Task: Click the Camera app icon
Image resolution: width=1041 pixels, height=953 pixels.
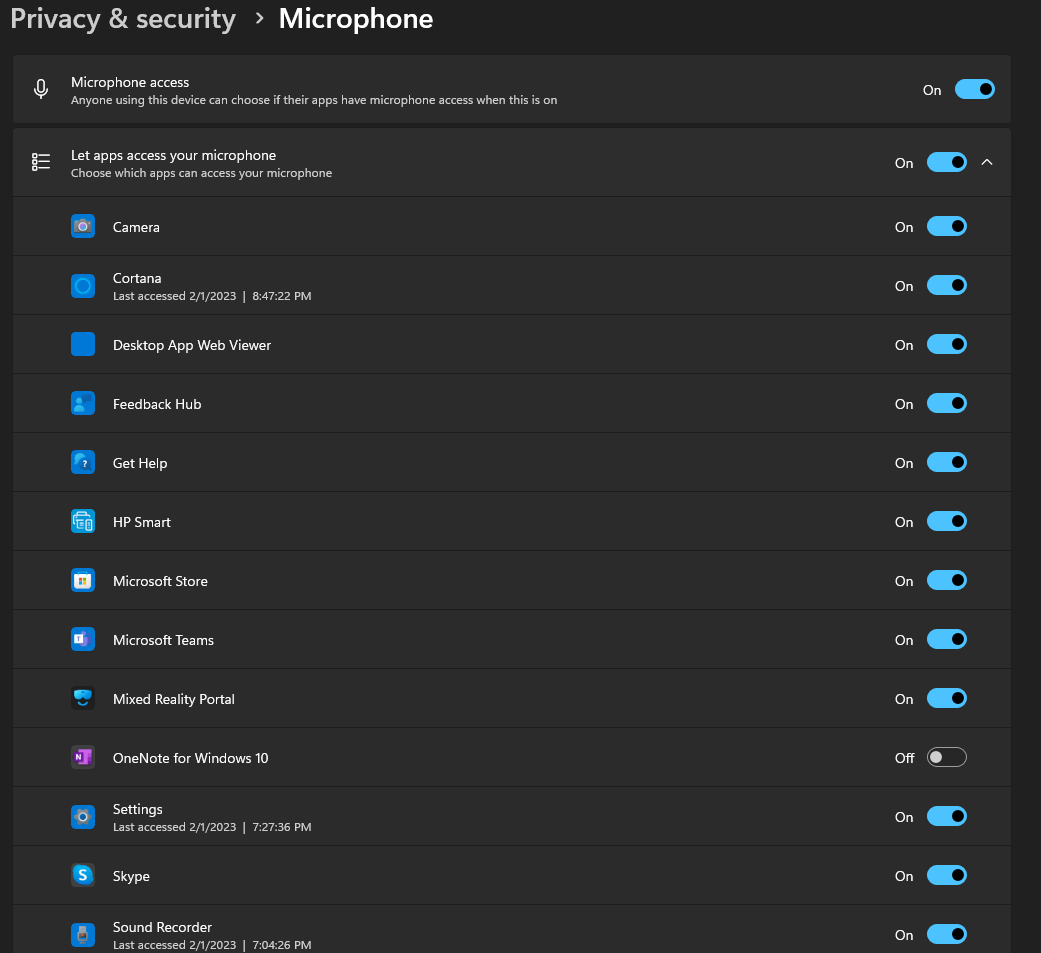Action: click(83, 226)
